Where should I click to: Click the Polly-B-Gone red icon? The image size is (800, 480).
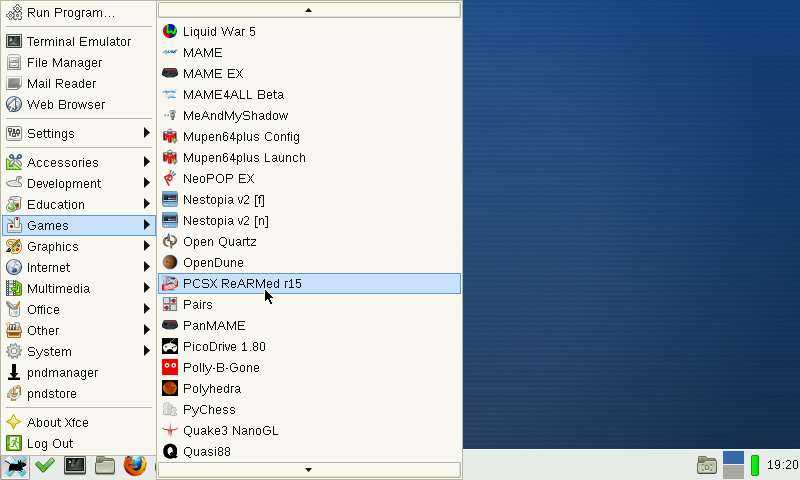click(170, 367)
